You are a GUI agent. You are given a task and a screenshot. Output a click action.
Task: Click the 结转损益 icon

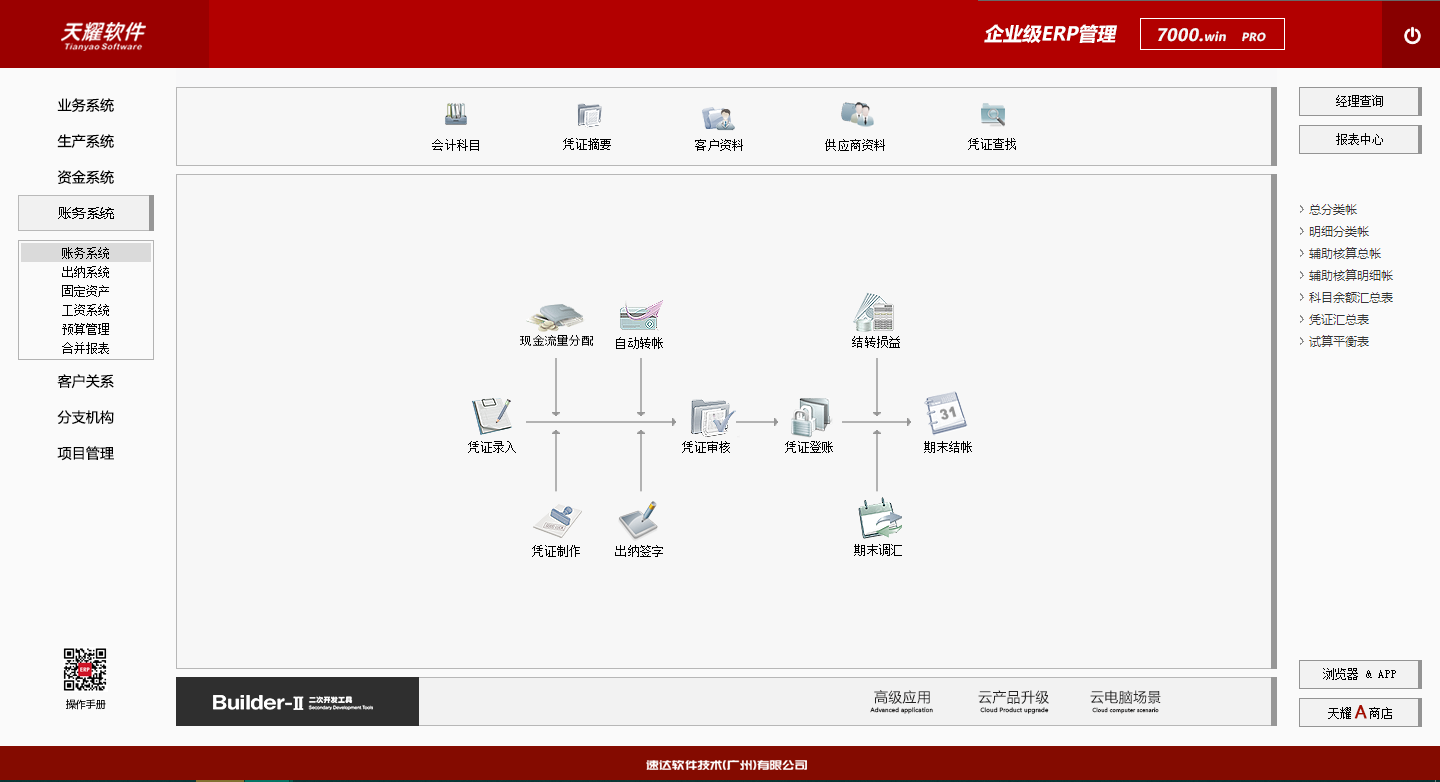876,312
